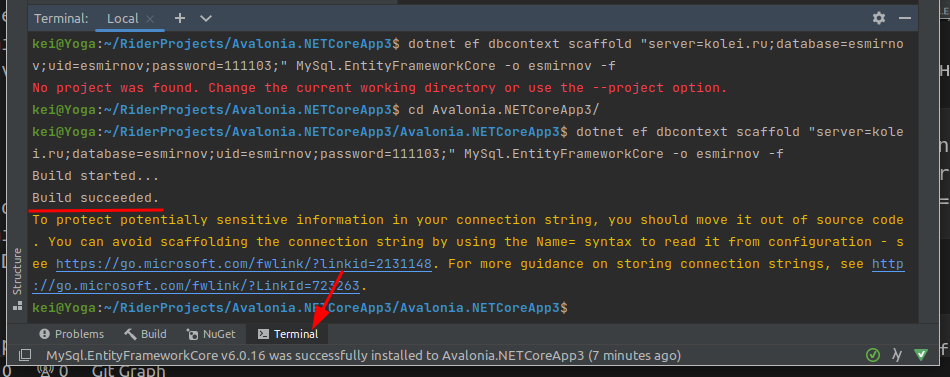This screenshot has width=950, height=377.
Task: Toggle tool window bars icon in status bar
Action: (24, 355)
